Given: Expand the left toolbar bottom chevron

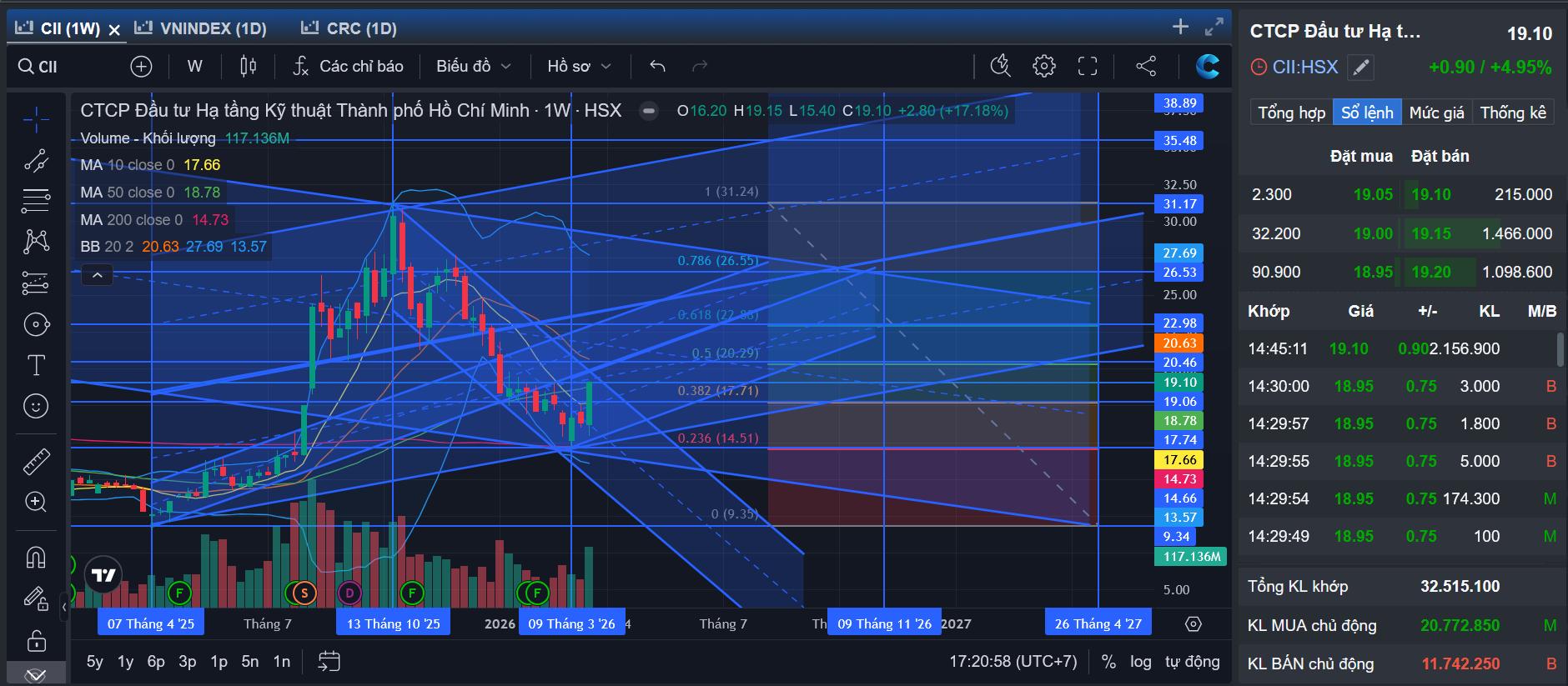Looking at the screenshot, I should 36,674.
